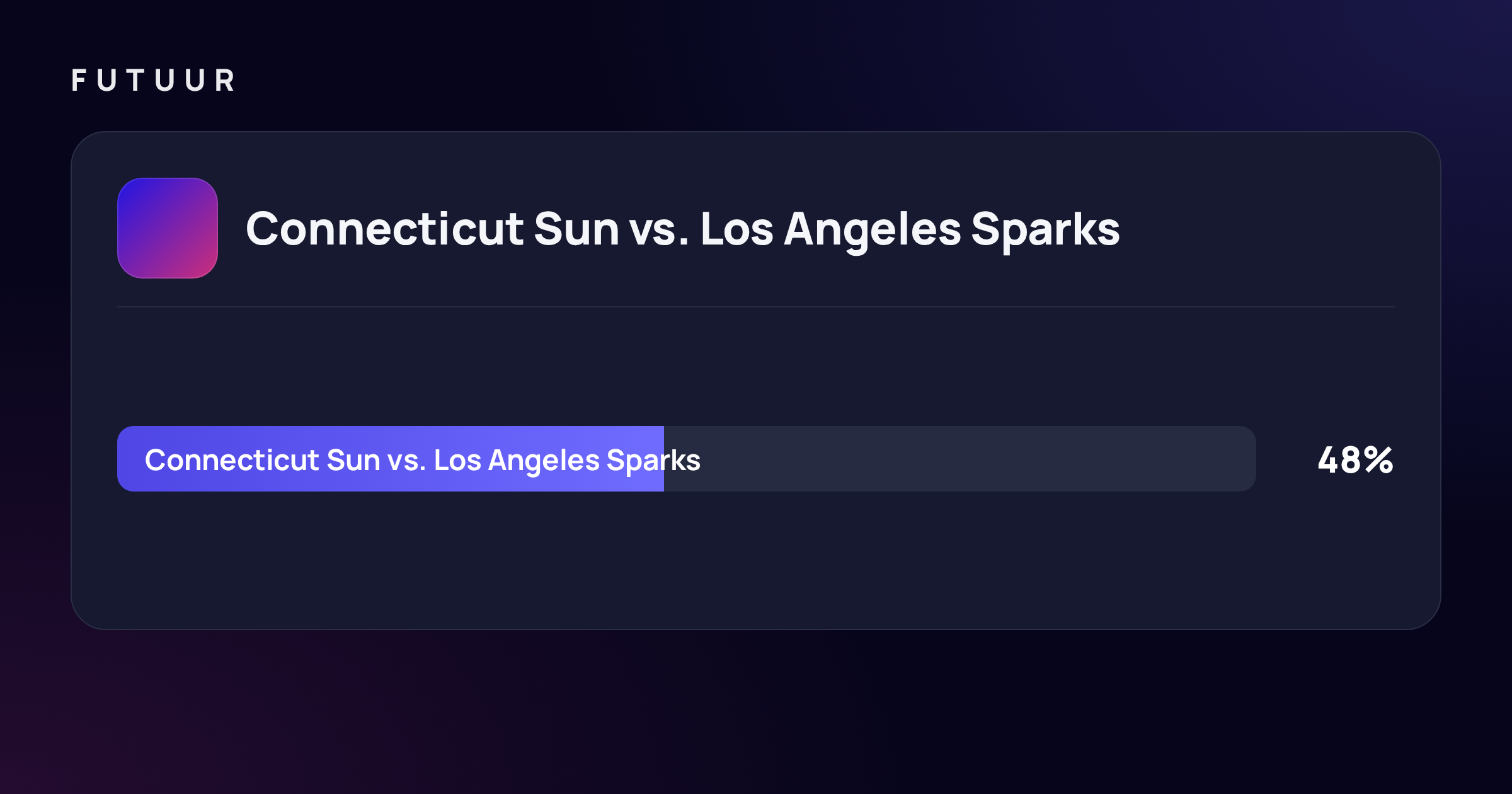The width and height of the screenshot is (1512, 794).
Task: Click where the purple fill ends on the bar
Action: [664, 459]
